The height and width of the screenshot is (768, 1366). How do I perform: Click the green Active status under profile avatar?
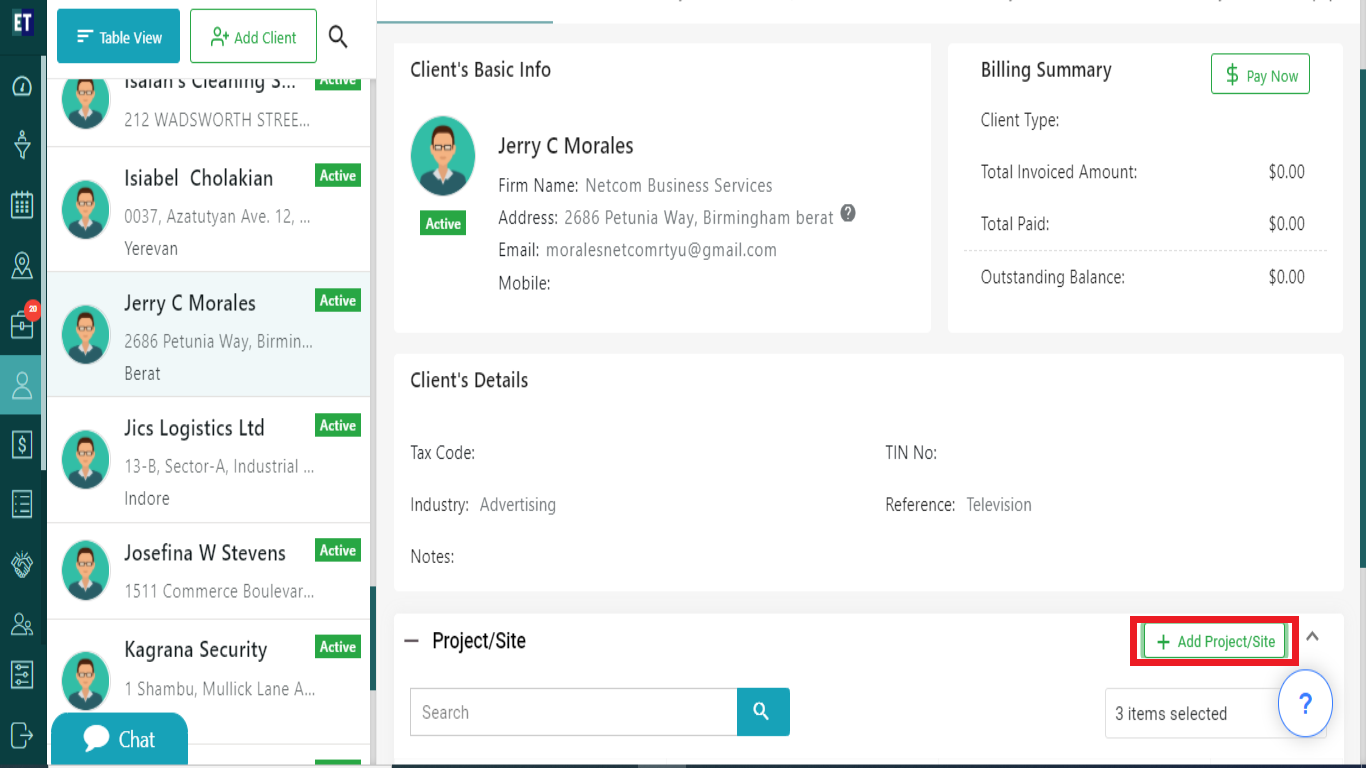[443, 223]
